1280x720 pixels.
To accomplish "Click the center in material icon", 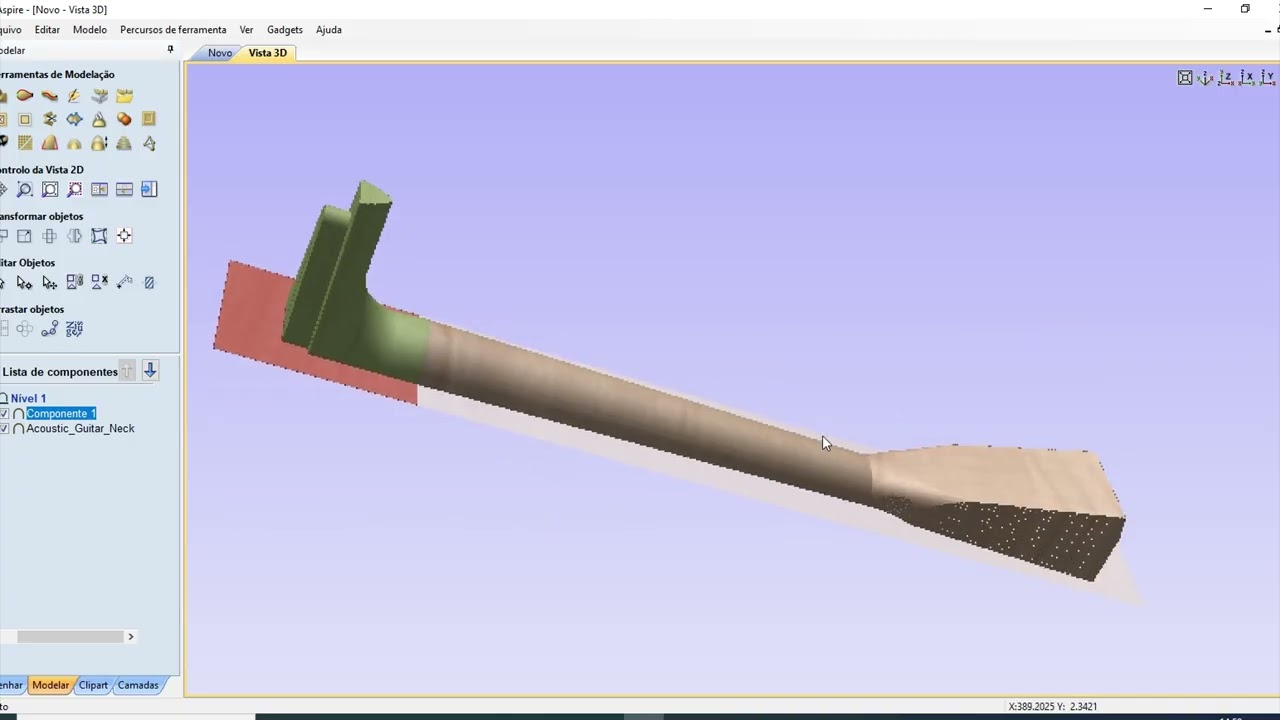I will point(124,236).
